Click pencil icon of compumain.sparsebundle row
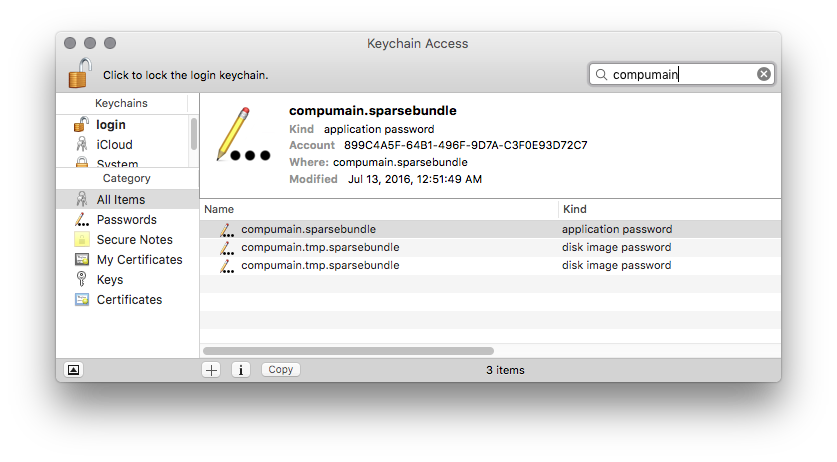 (x=227, y=230)
